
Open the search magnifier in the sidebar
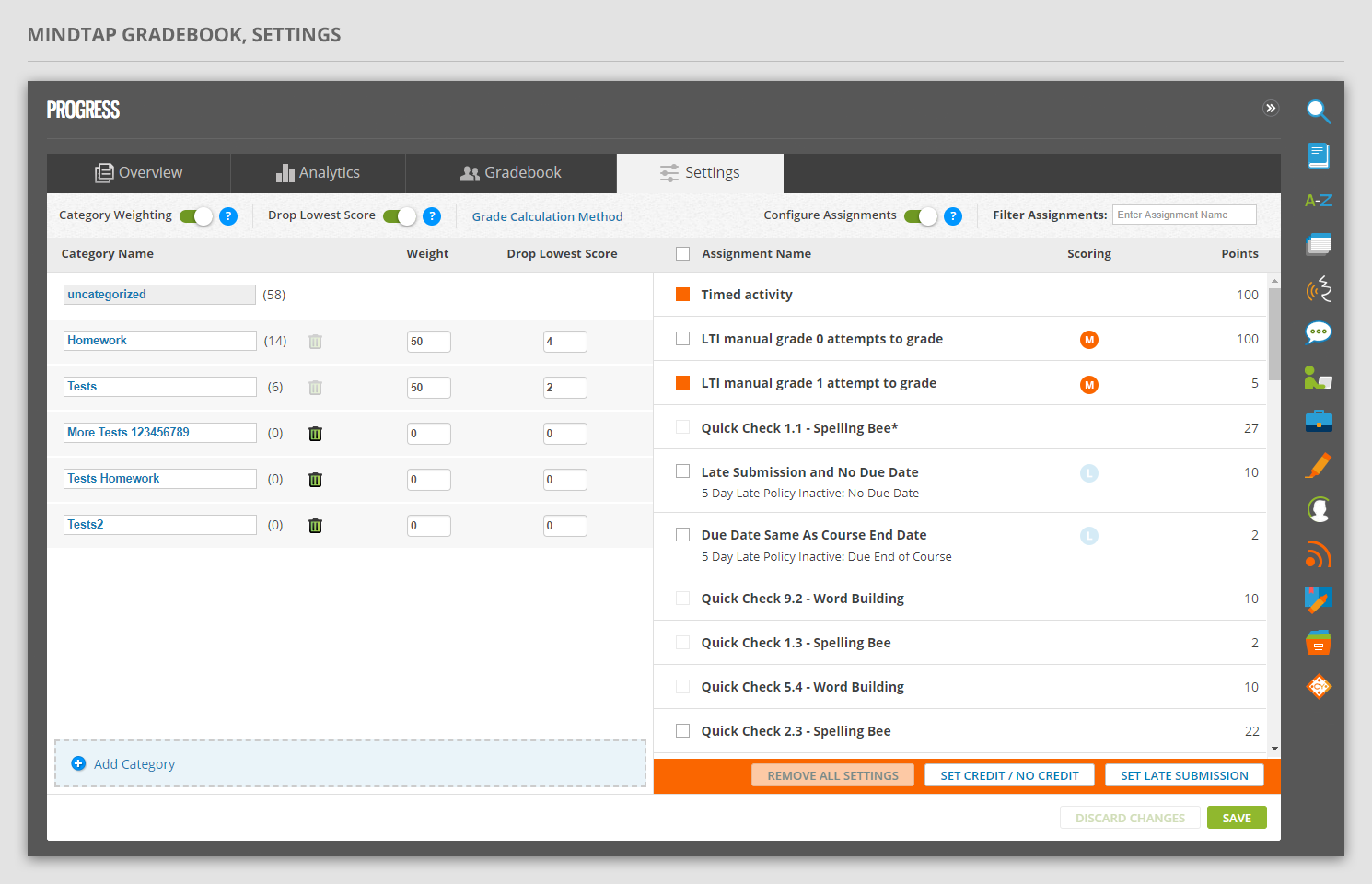pos(1318,111)
